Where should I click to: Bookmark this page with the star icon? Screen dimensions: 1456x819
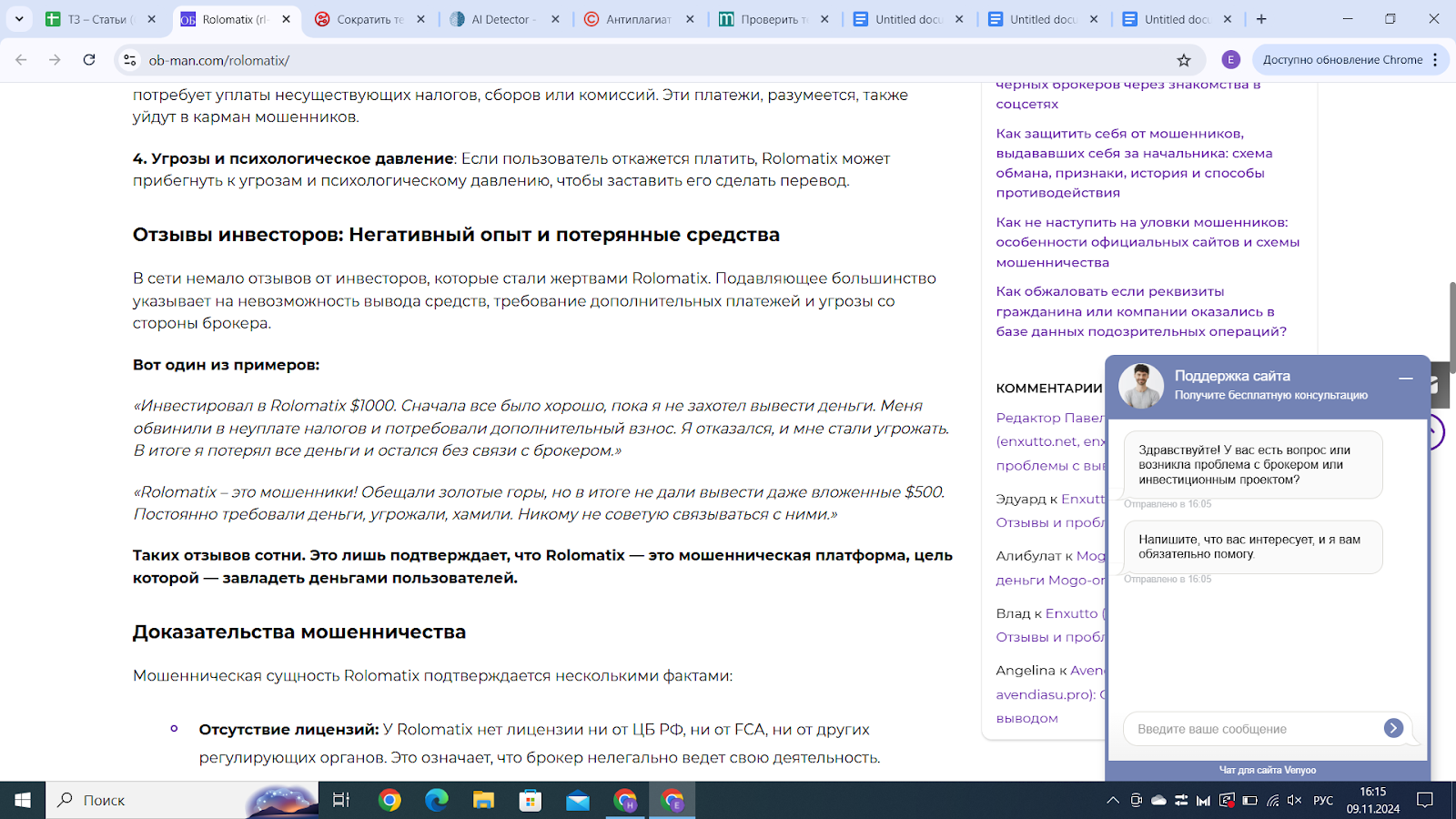tap(1184, 60)
